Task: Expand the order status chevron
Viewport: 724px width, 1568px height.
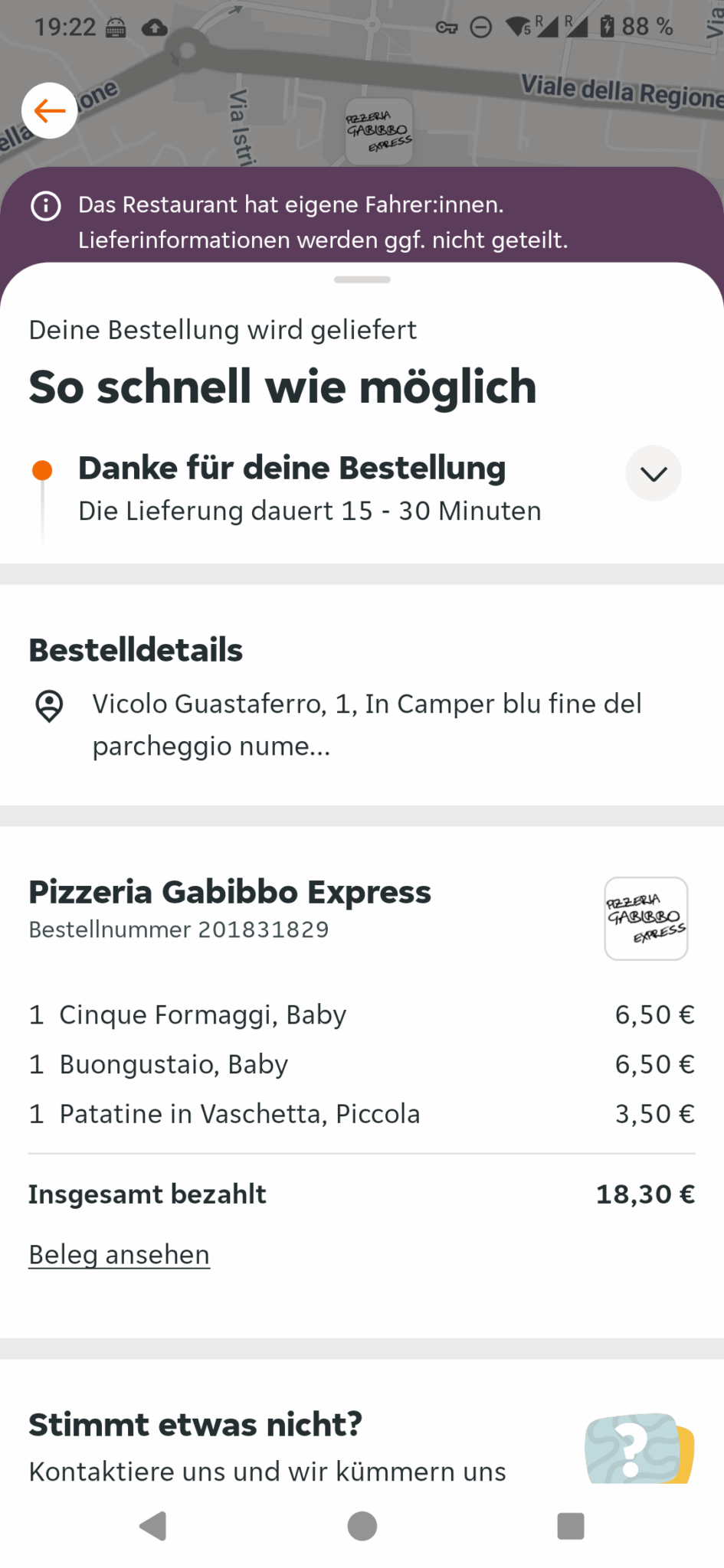Action: coord(653,474)
